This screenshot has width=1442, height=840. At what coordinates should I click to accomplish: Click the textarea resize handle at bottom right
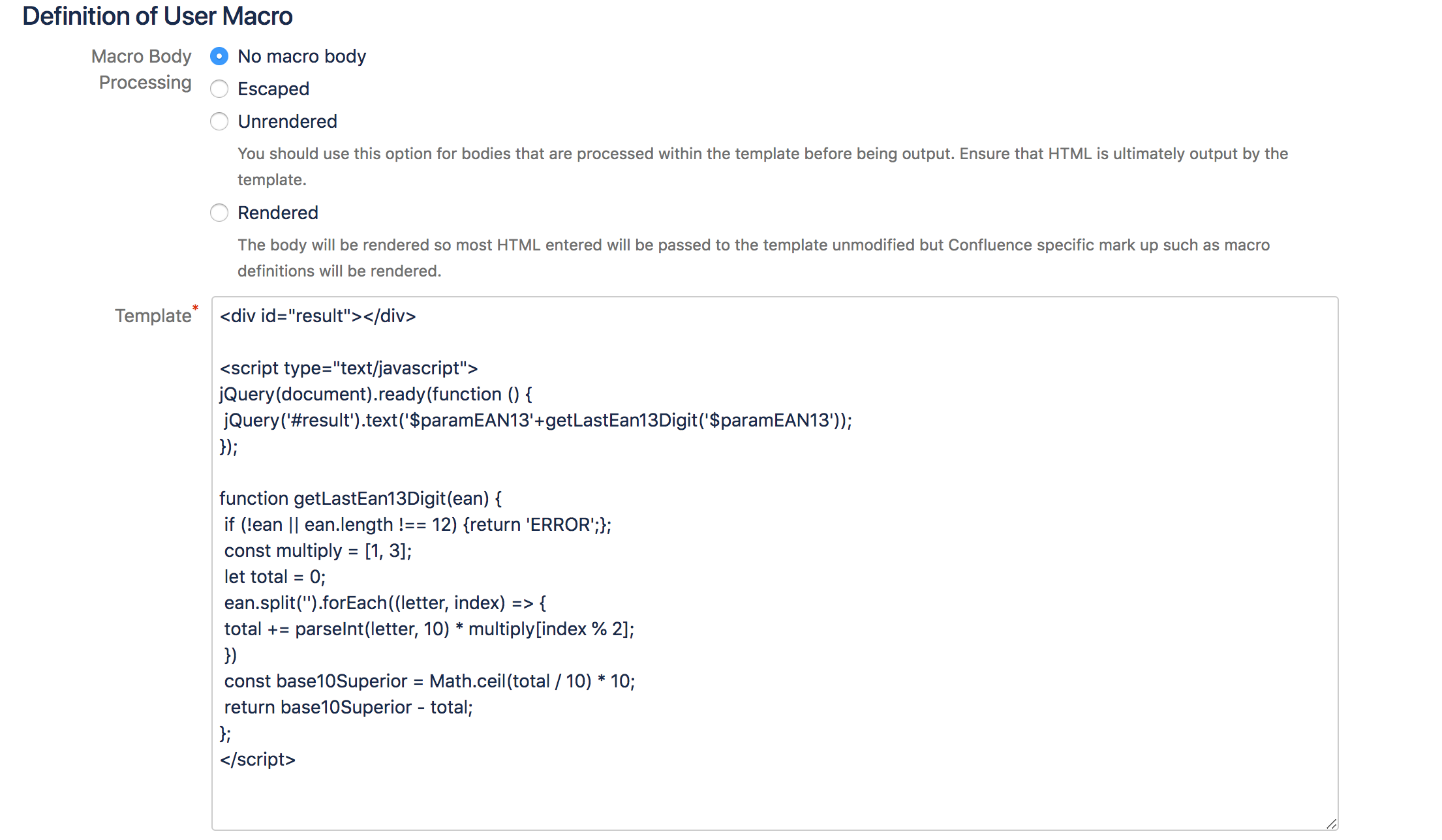[x=1333, y=825]
